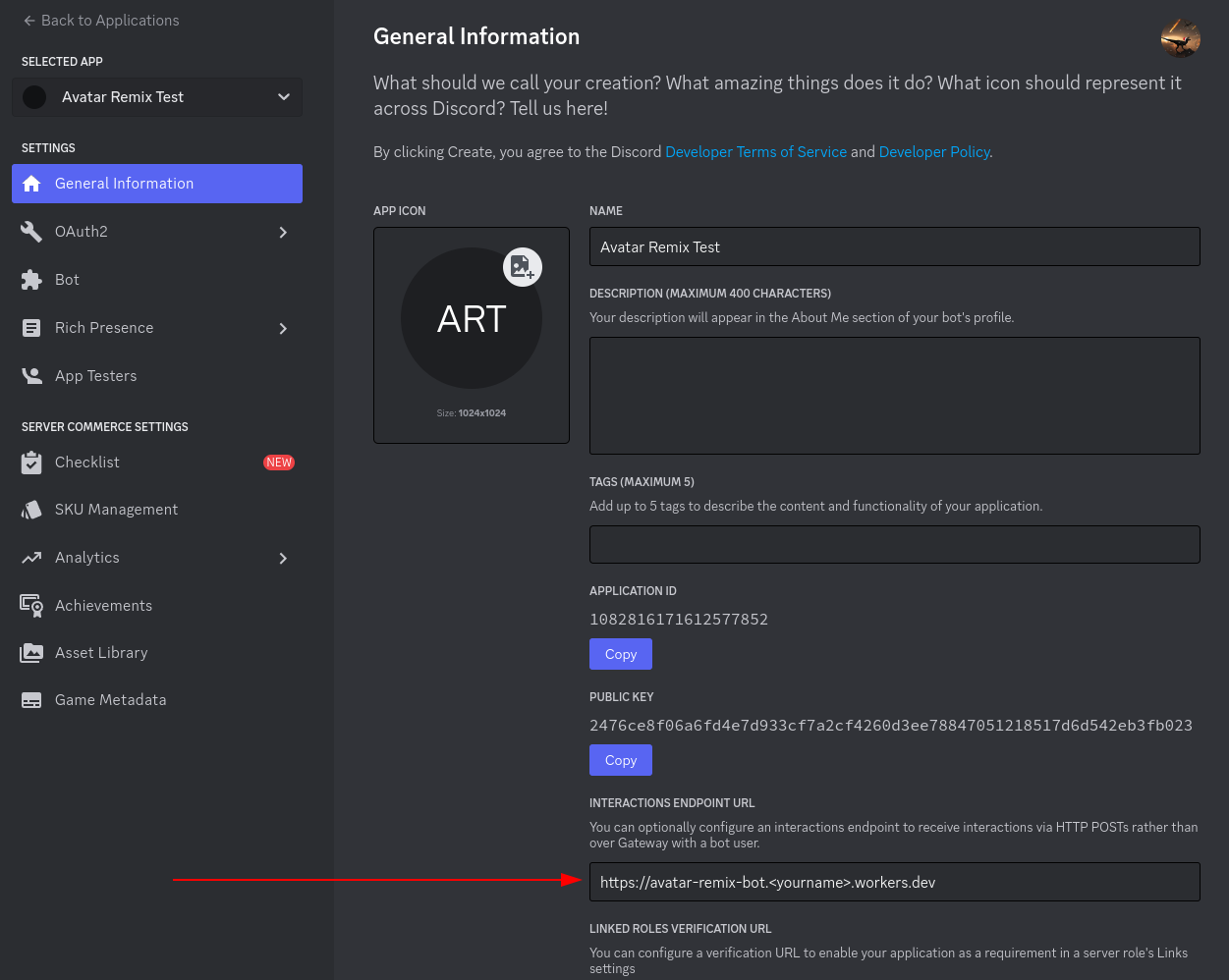Click the Back to Applications arrow icon
The image size is (1229, 980).
[29, 21]
